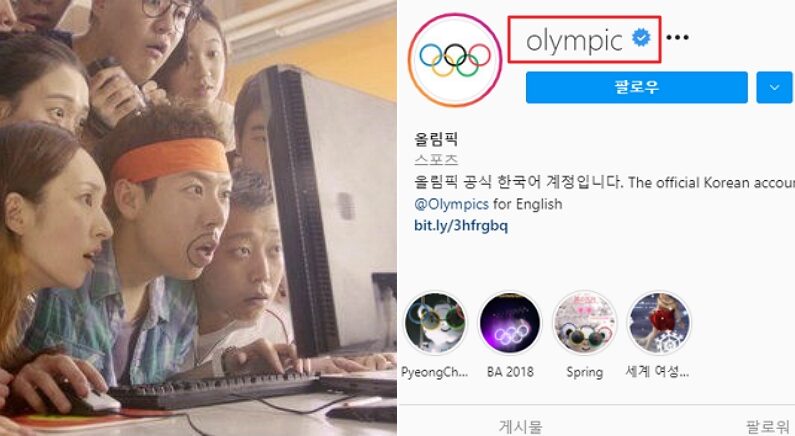
Task: Open the PyeongCh... story highlight
Action: [x=435, y=323]
